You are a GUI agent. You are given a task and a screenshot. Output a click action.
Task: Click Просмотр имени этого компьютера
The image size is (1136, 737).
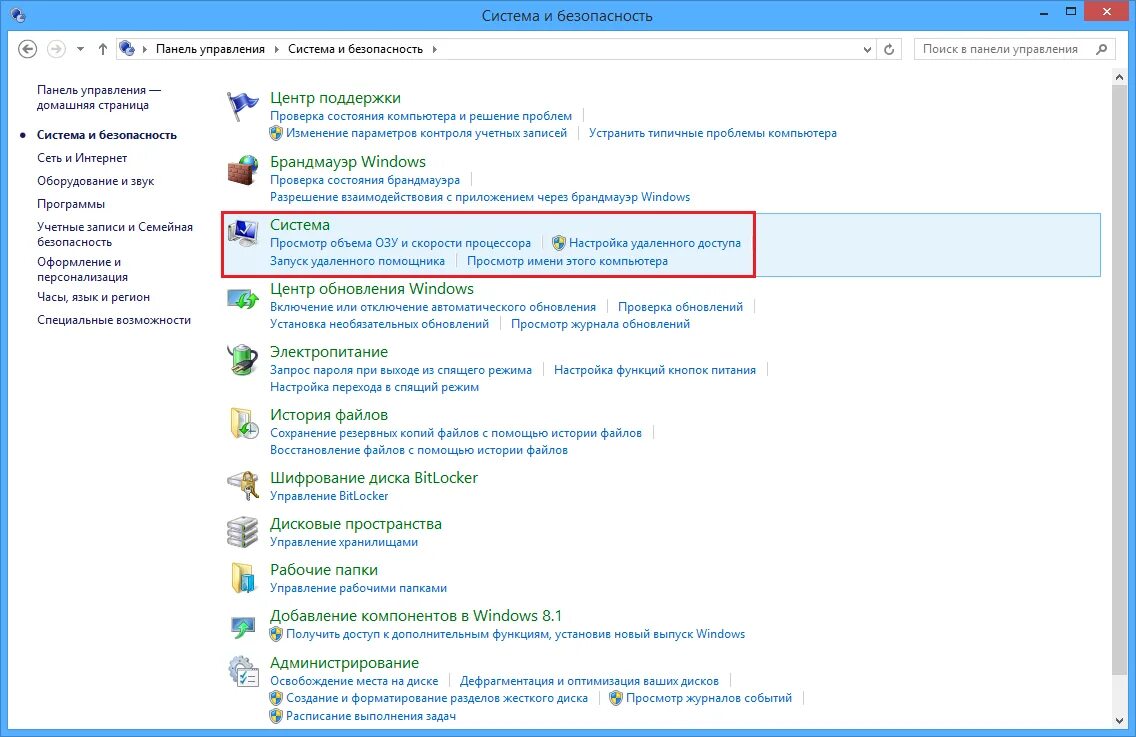(x=567, y=261)
